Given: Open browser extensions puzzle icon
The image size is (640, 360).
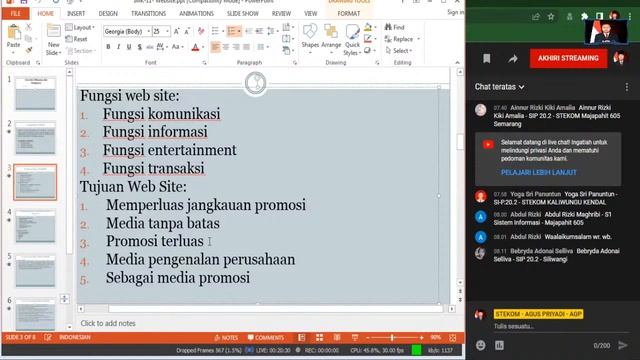Looking at the screenshot, I should click(x=584, y=16).
